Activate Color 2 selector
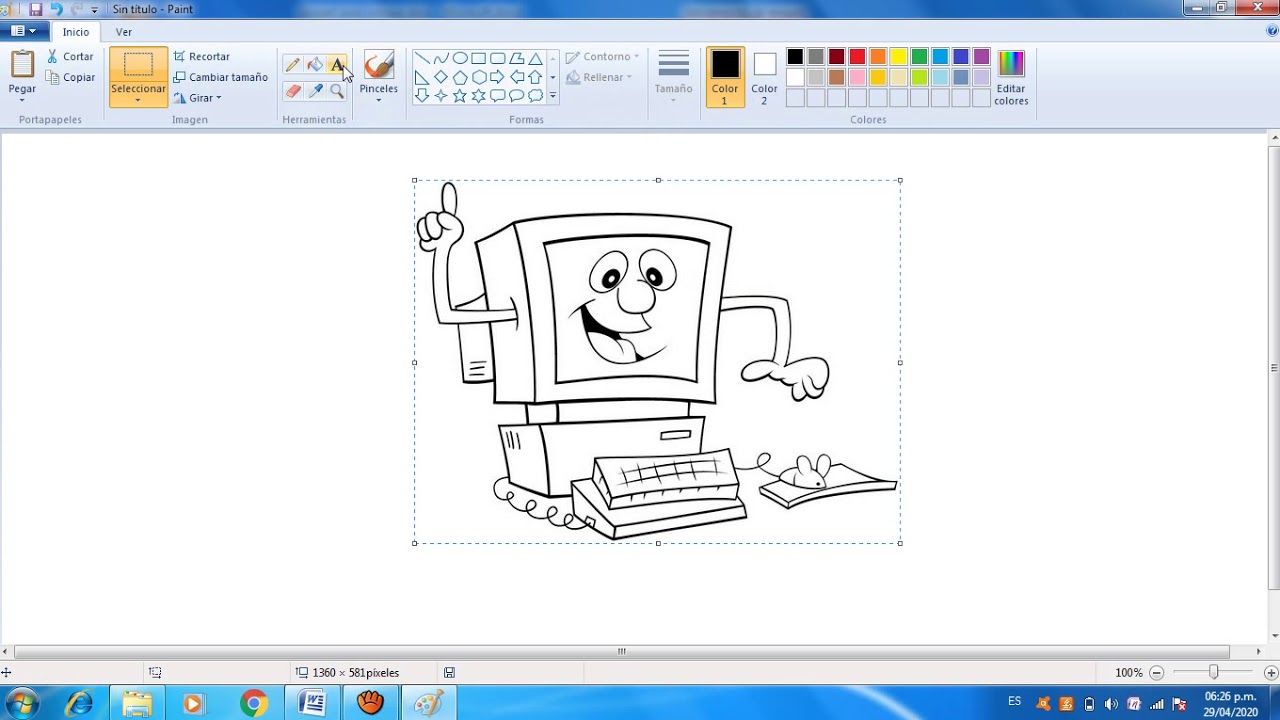 click(x=764, y=77)
